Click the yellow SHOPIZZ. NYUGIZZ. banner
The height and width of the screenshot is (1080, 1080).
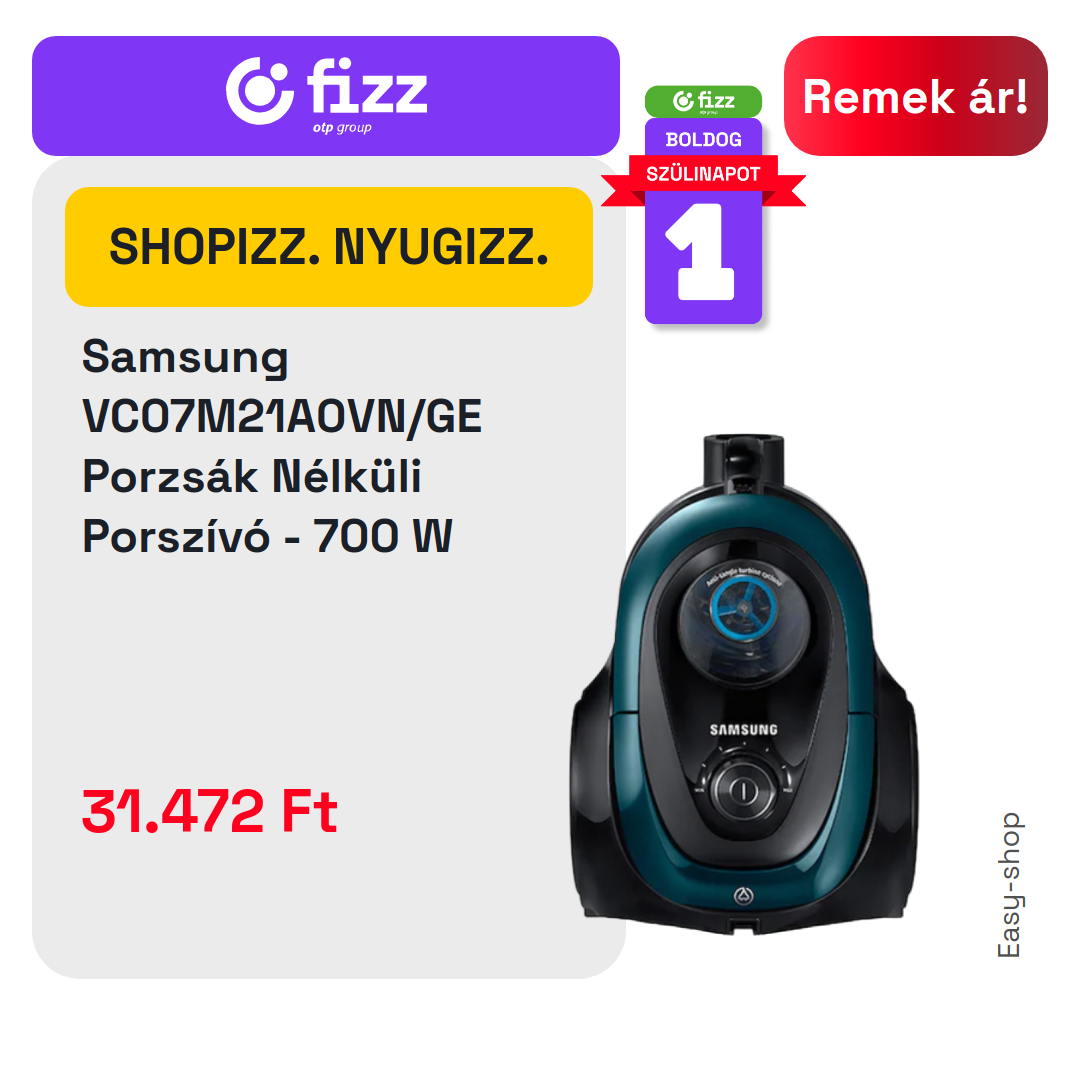[329, 247]
